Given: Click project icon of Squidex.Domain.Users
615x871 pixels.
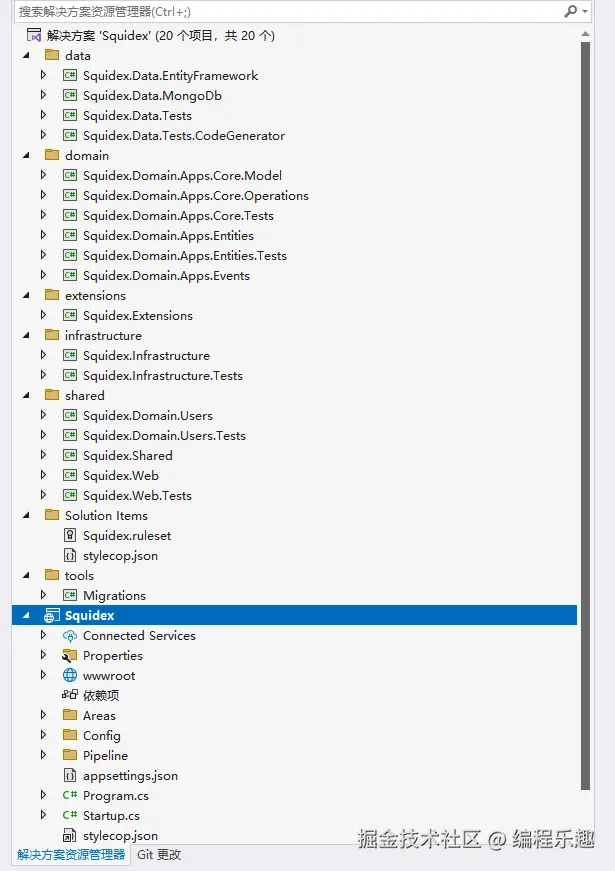Looking at the screenshot, I should [x=69, y=416].
